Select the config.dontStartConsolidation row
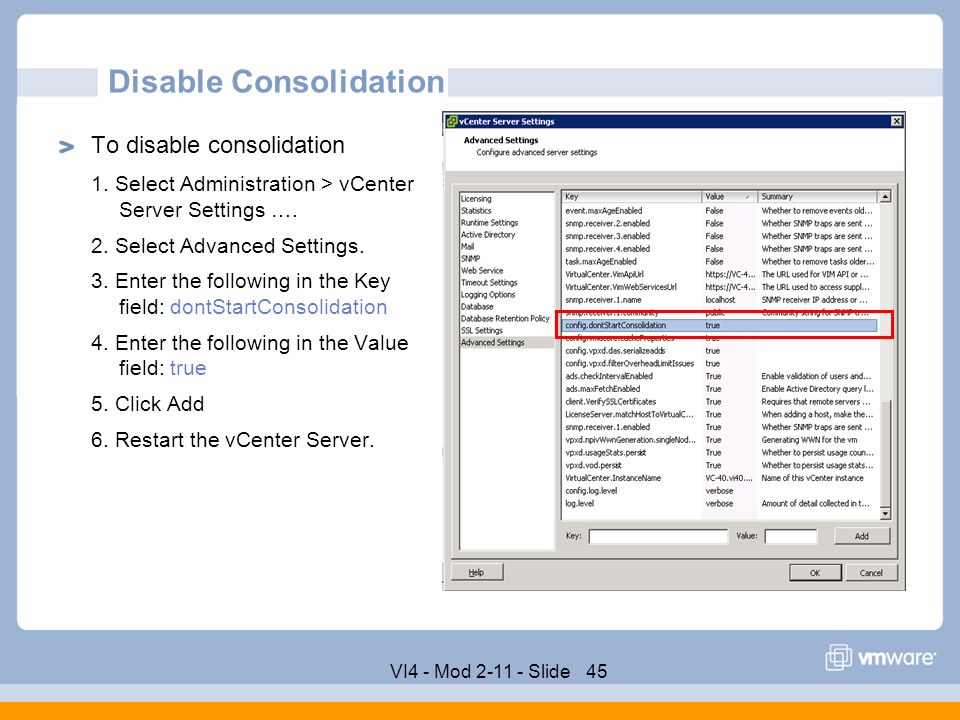Screen dimensions: 960x720 pyautogui.click(x=720, y=325)
